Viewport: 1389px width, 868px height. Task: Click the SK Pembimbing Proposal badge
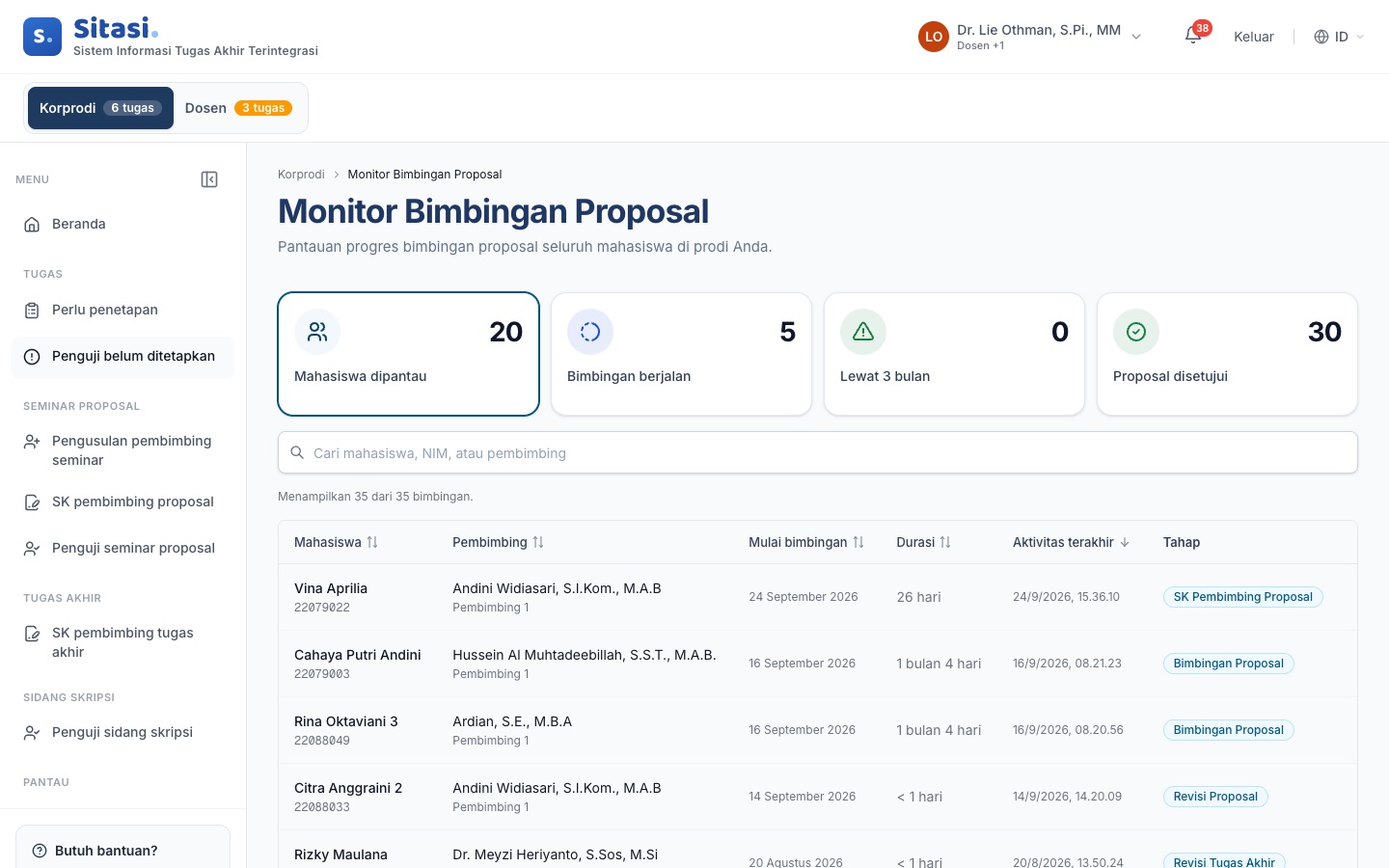(1242, 597)
